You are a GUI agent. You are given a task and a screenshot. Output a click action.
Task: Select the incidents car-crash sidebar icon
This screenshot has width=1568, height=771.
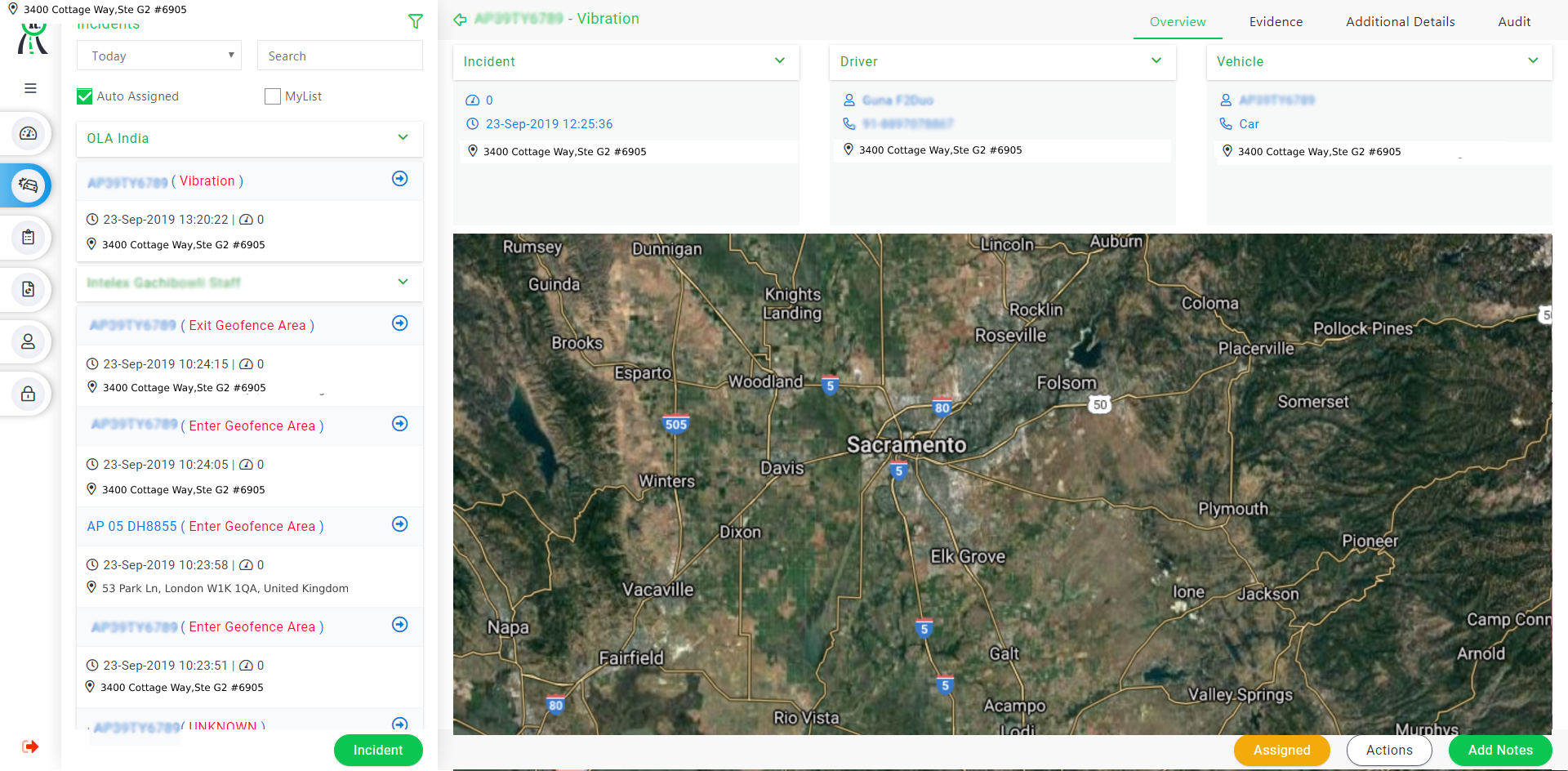click(29, 185)
